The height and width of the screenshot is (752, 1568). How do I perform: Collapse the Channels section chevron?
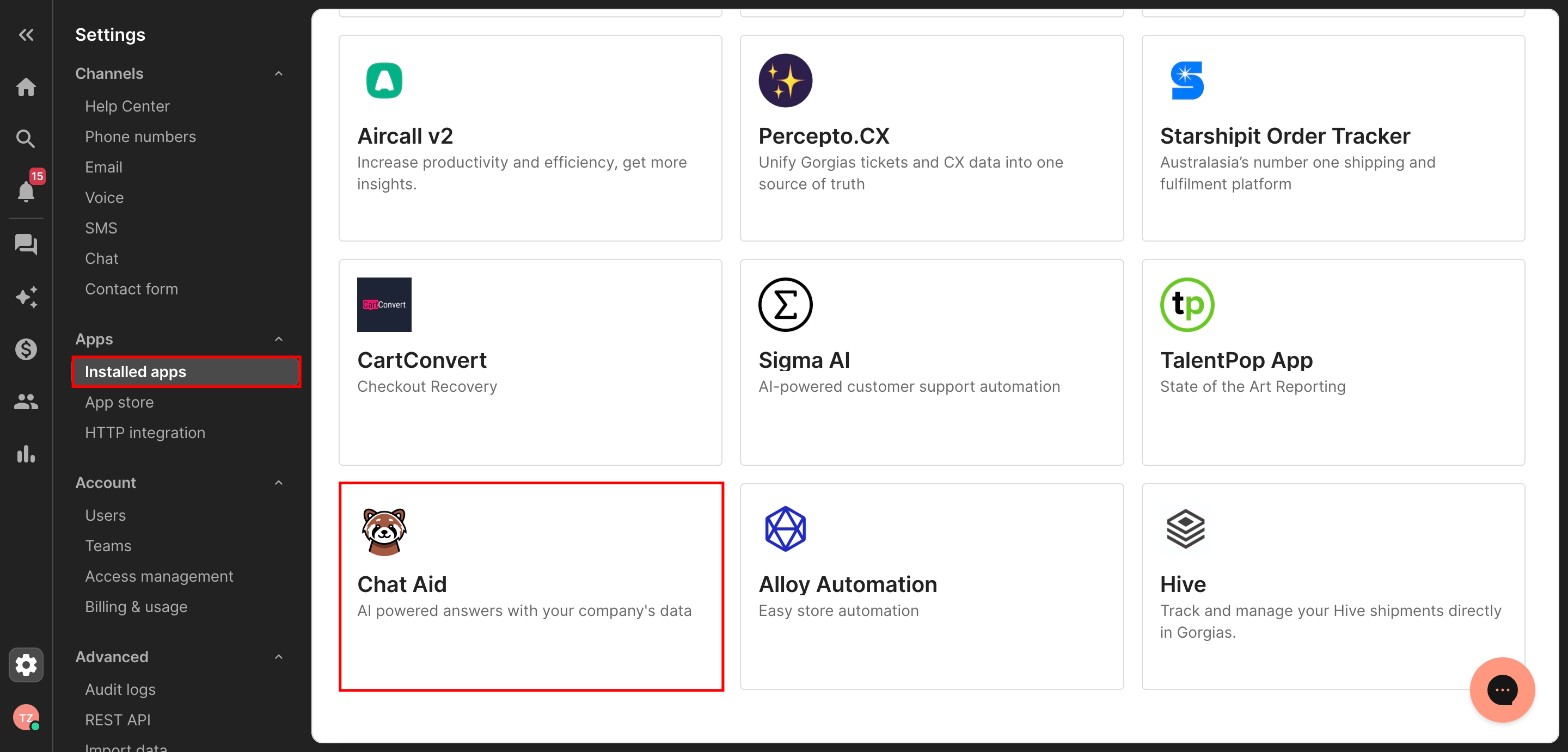[x=279, y=73]
